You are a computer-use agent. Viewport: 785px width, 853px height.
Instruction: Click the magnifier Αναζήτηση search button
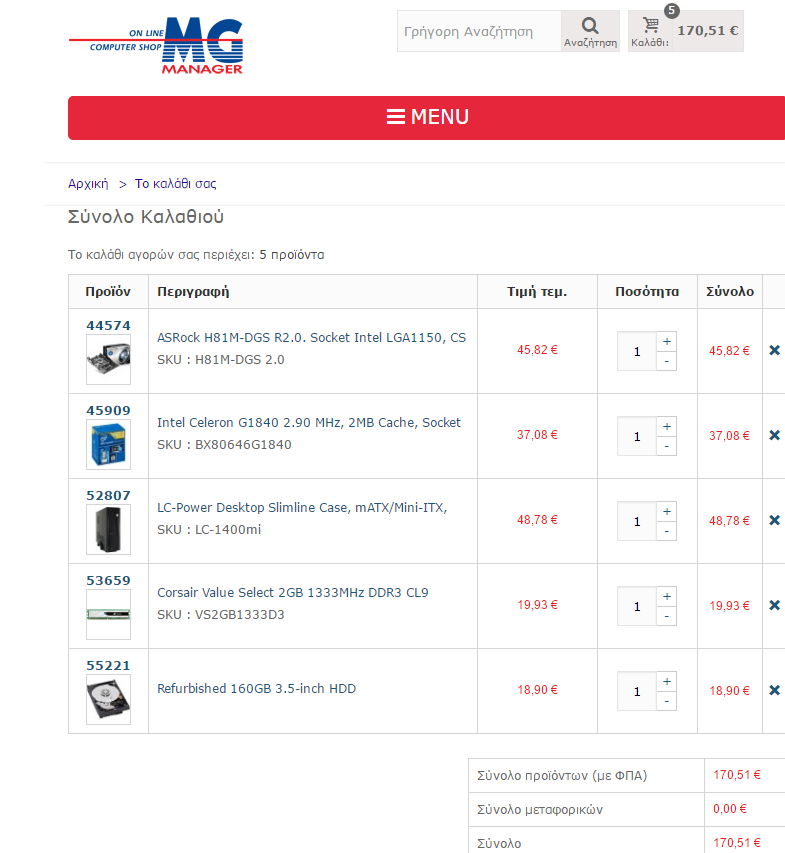(590, 32)
